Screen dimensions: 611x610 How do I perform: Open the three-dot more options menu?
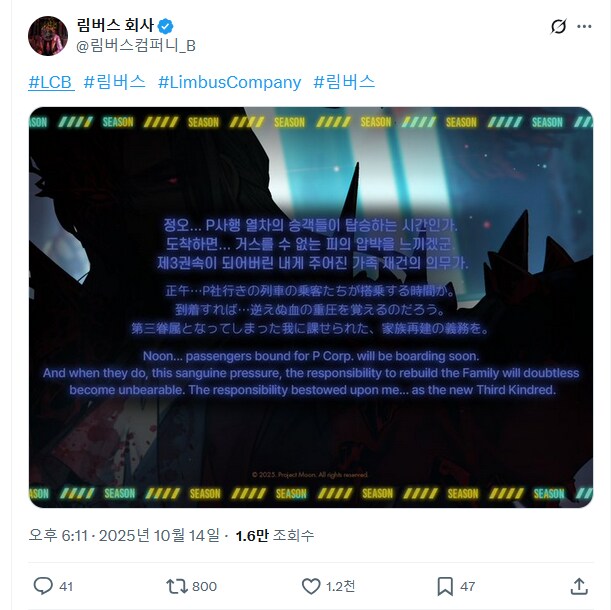pos(584,27)
